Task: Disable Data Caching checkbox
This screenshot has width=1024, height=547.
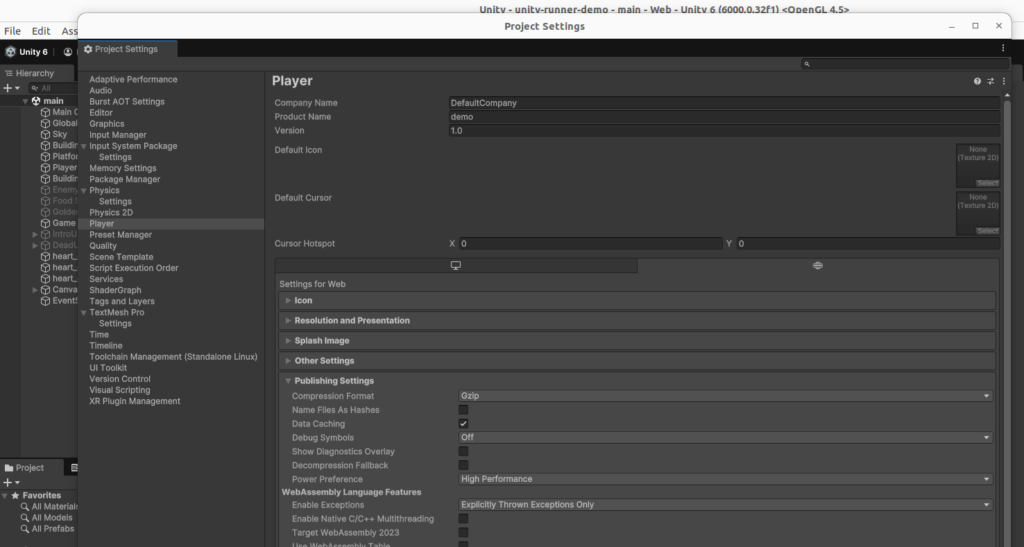Action: click(x=463, y=424)
